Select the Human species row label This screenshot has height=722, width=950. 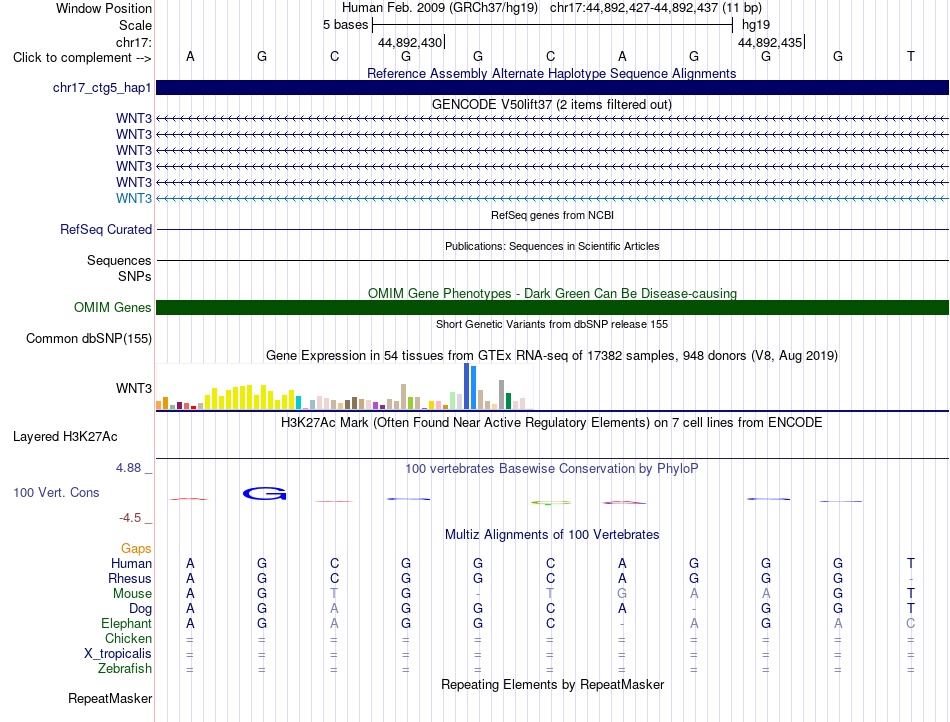pyautogui.click(x=131, y=563)
